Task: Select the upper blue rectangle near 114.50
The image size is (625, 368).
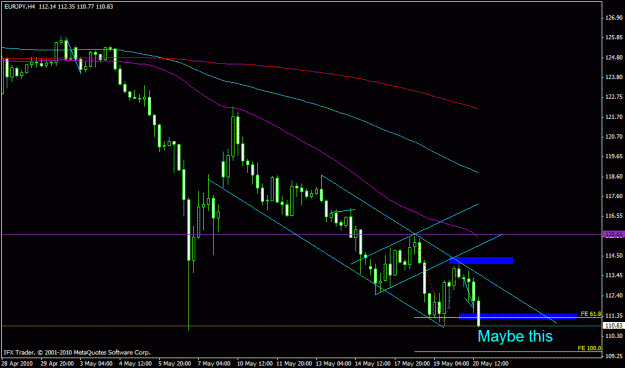Action: coord(481,260)
